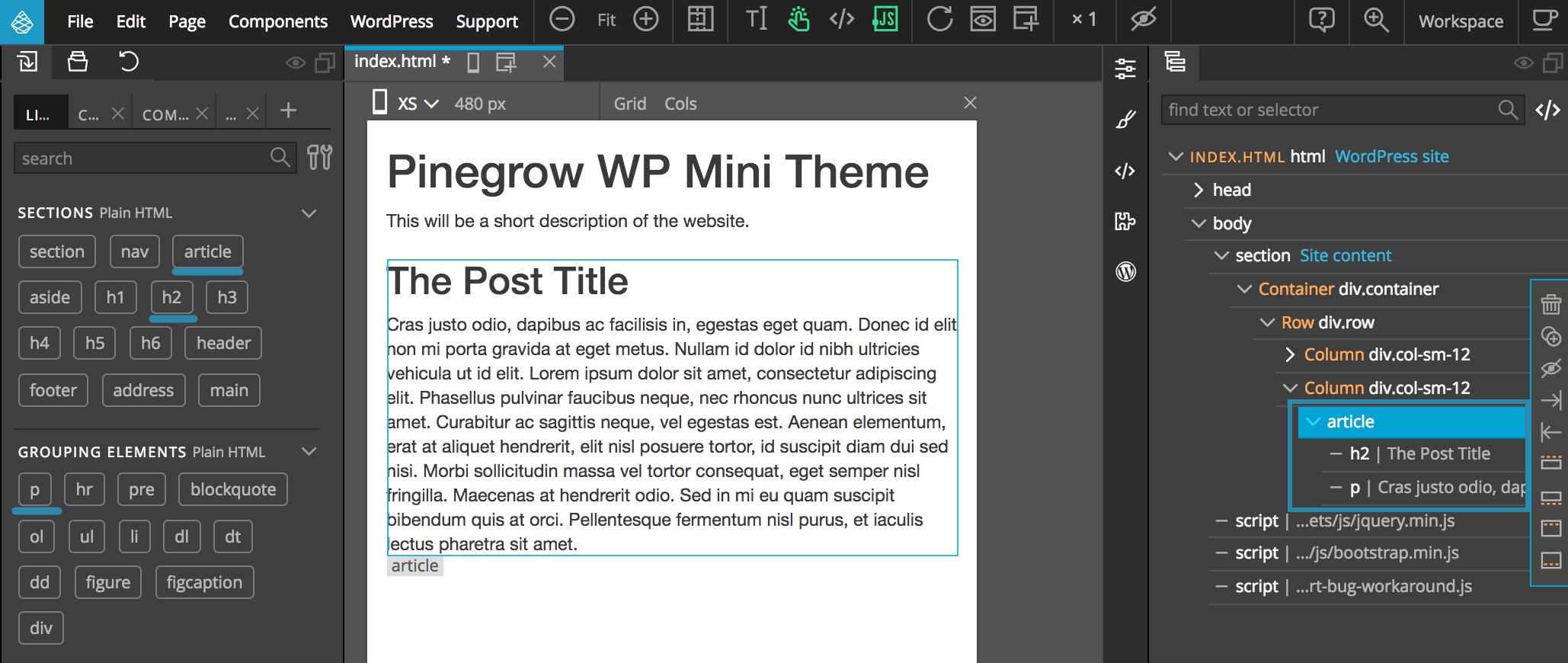Screen dimensions: 1568x663
Task: Toggle the click interaction hand tool
Action: (x=798, y=20)
